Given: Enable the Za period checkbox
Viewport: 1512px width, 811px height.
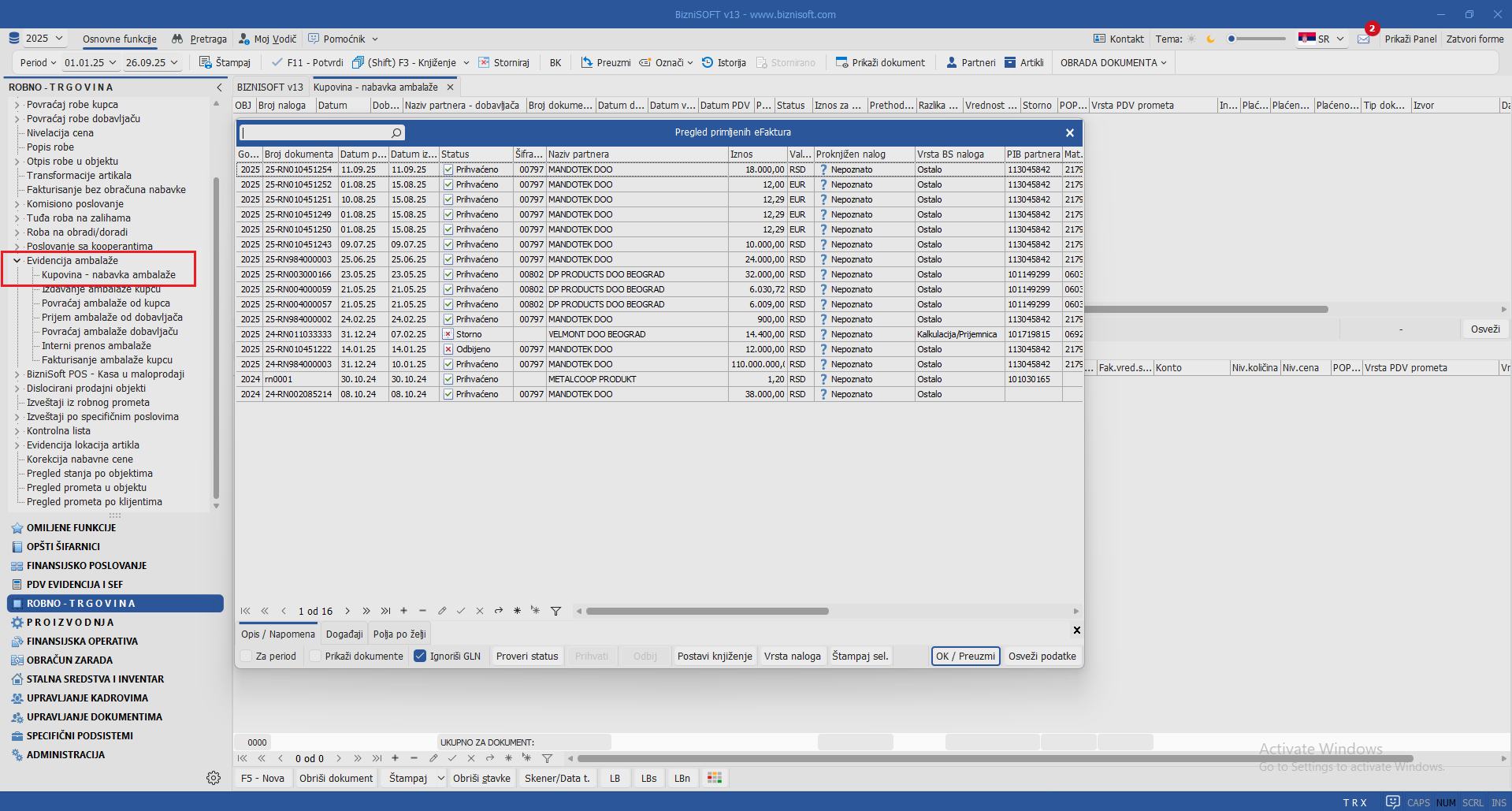Looking at the screenshot, I should [x=247, y=656].
